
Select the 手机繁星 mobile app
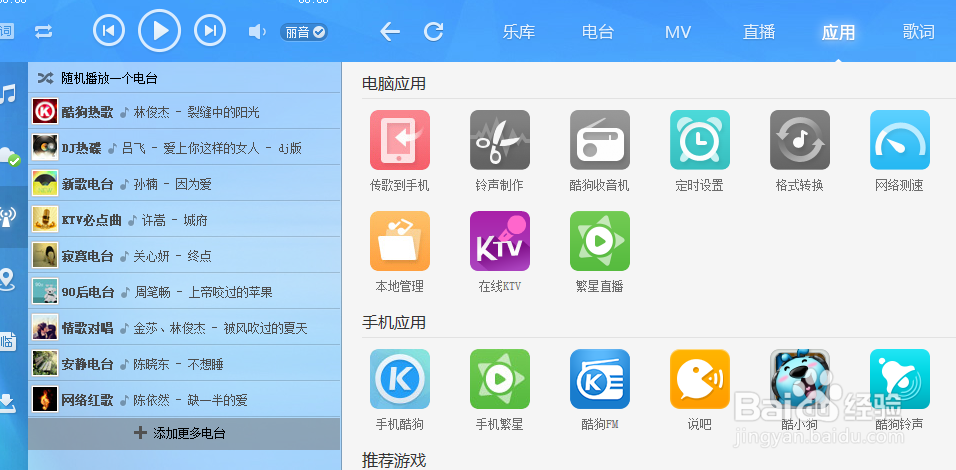point(499,379)
